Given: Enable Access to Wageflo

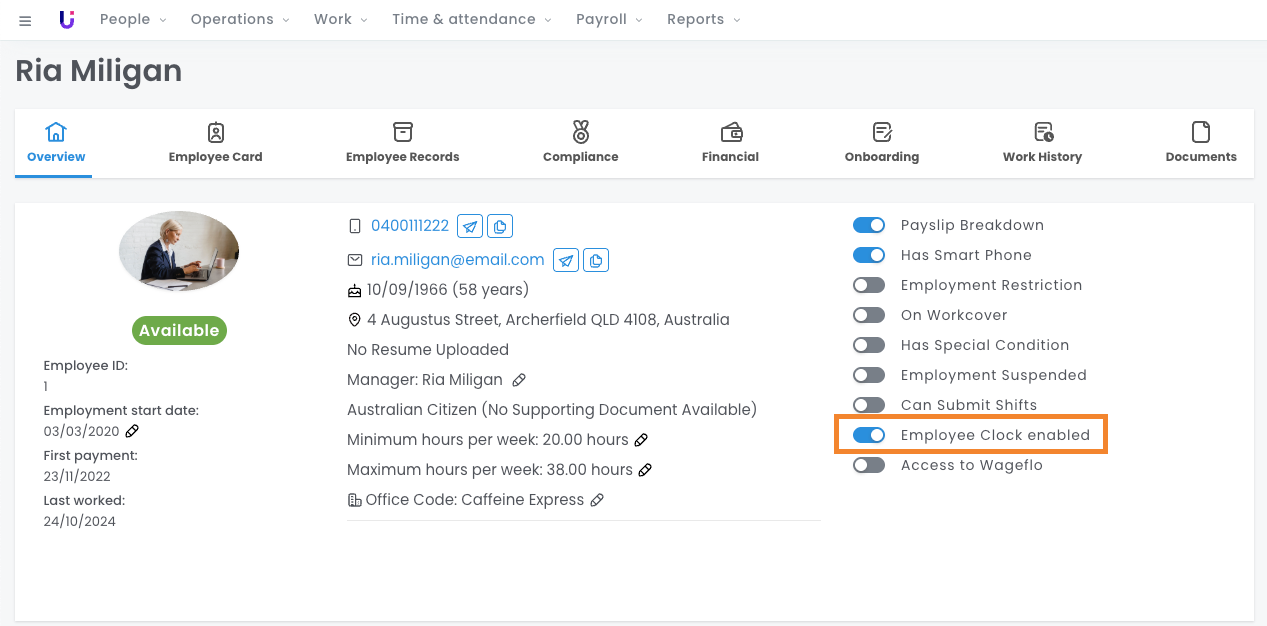Looking at the screenshot, I should tap(869, 465).
